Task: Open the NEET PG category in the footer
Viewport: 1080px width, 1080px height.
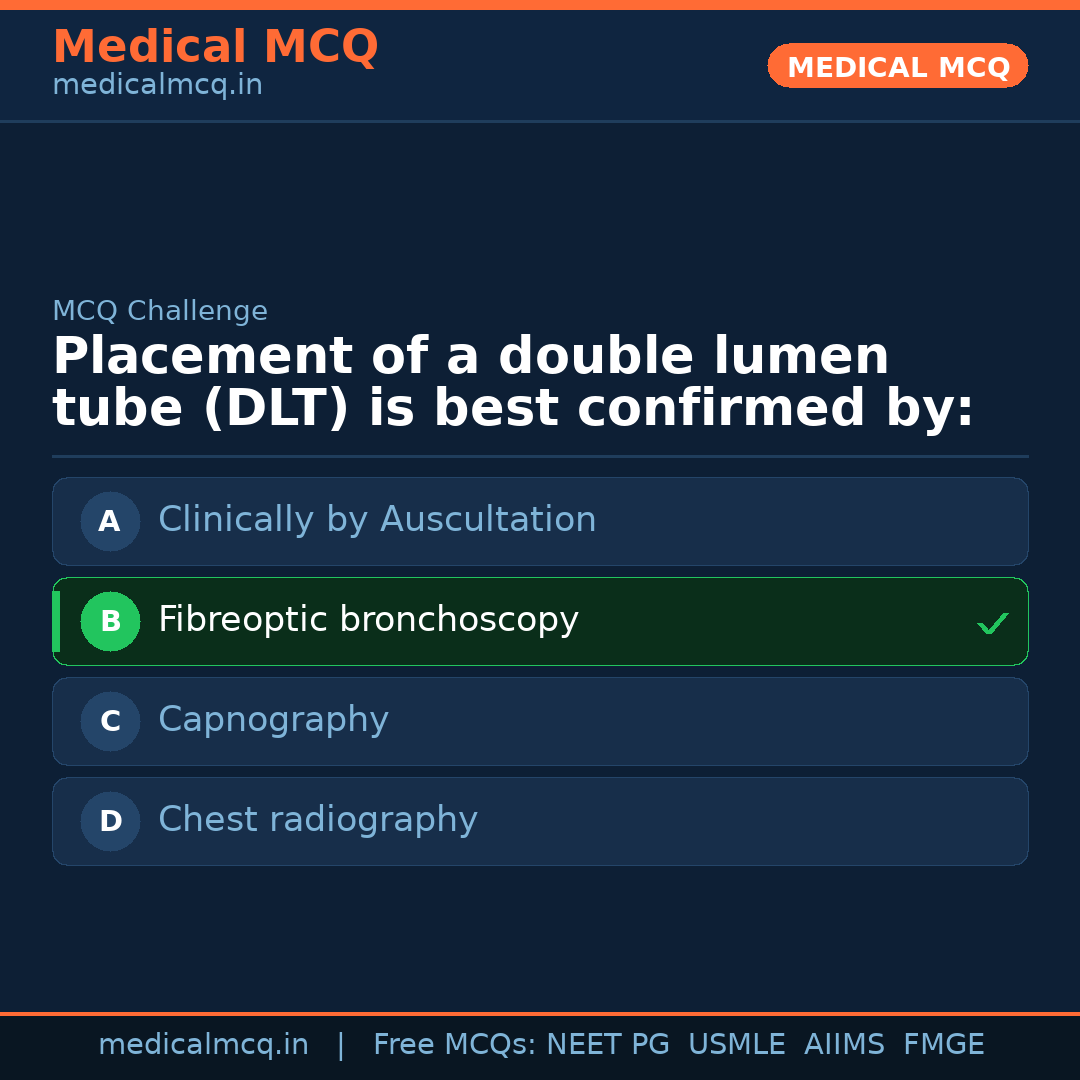Action: pos(607,1044)
